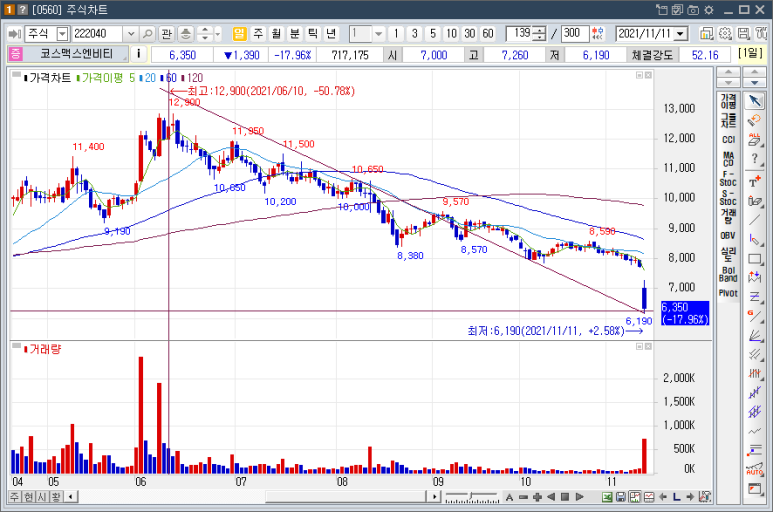Click the info 'i' button beside stock name
This screenshot has width=773, height=512.
coord(139,54)
